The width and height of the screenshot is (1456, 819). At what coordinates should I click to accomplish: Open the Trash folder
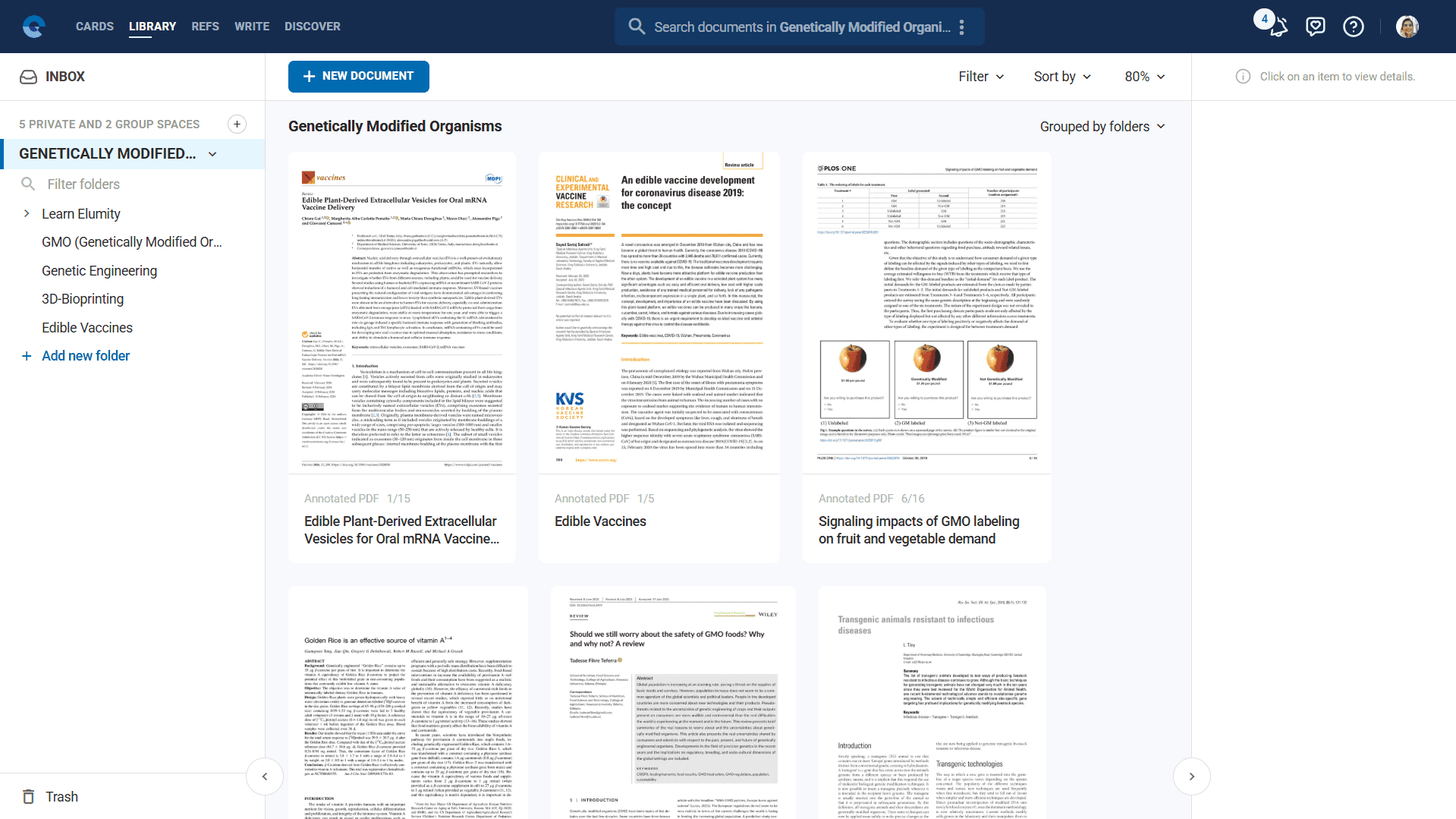pyautogui.click(x=61, y=796)
